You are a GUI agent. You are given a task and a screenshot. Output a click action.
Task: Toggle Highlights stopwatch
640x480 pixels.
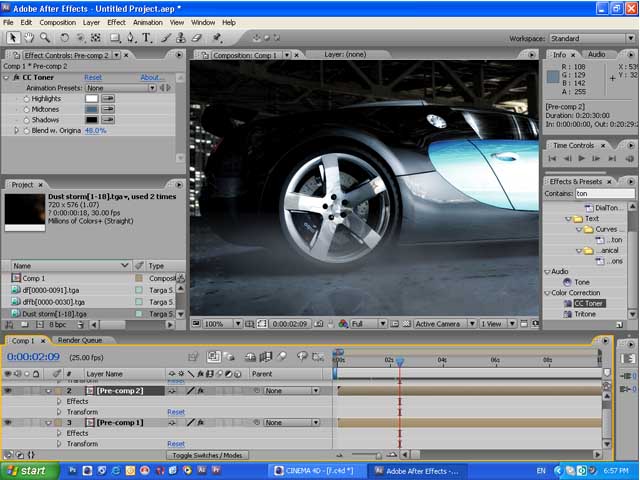tap(27, 99)
